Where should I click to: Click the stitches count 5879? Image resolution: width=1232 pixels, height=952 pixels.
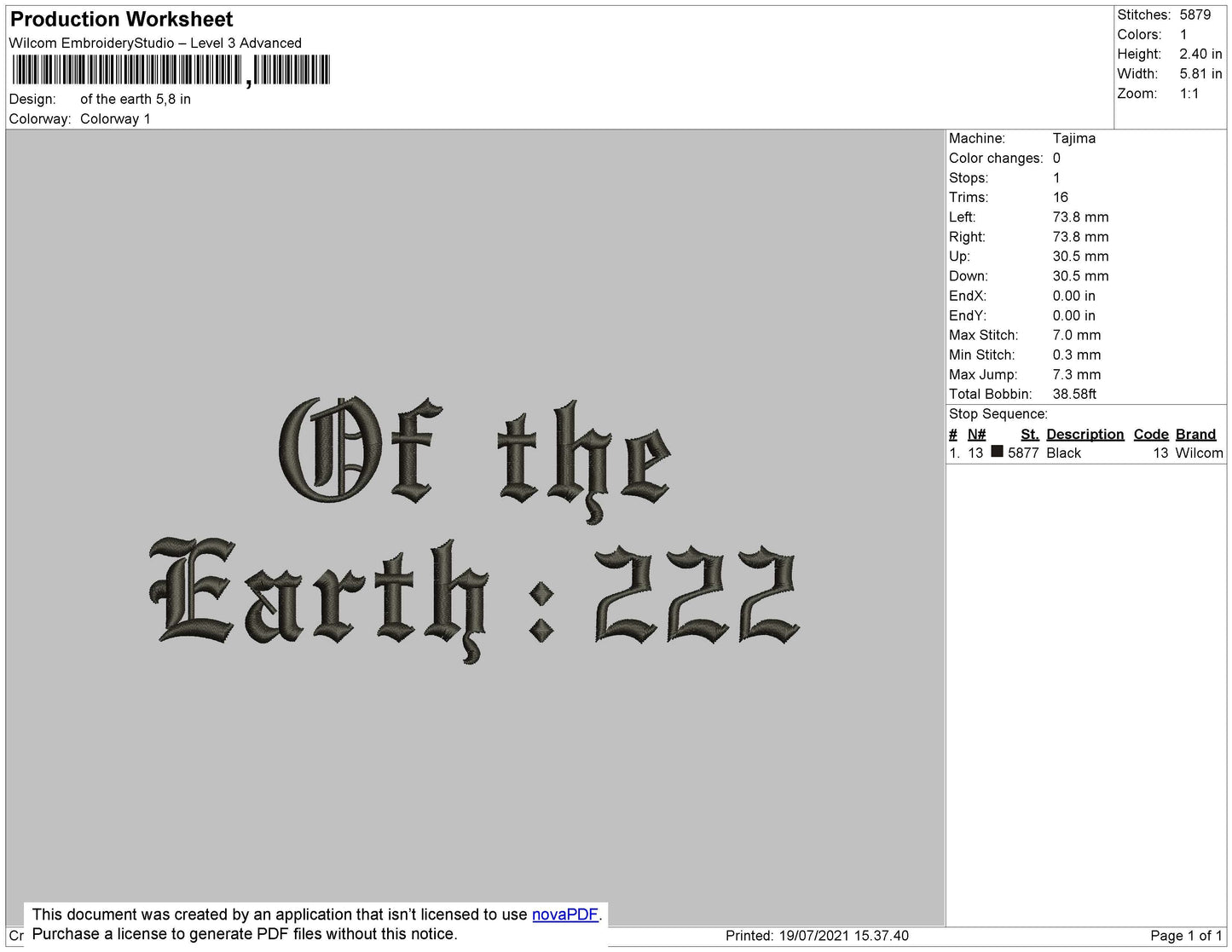point(1194,14)
